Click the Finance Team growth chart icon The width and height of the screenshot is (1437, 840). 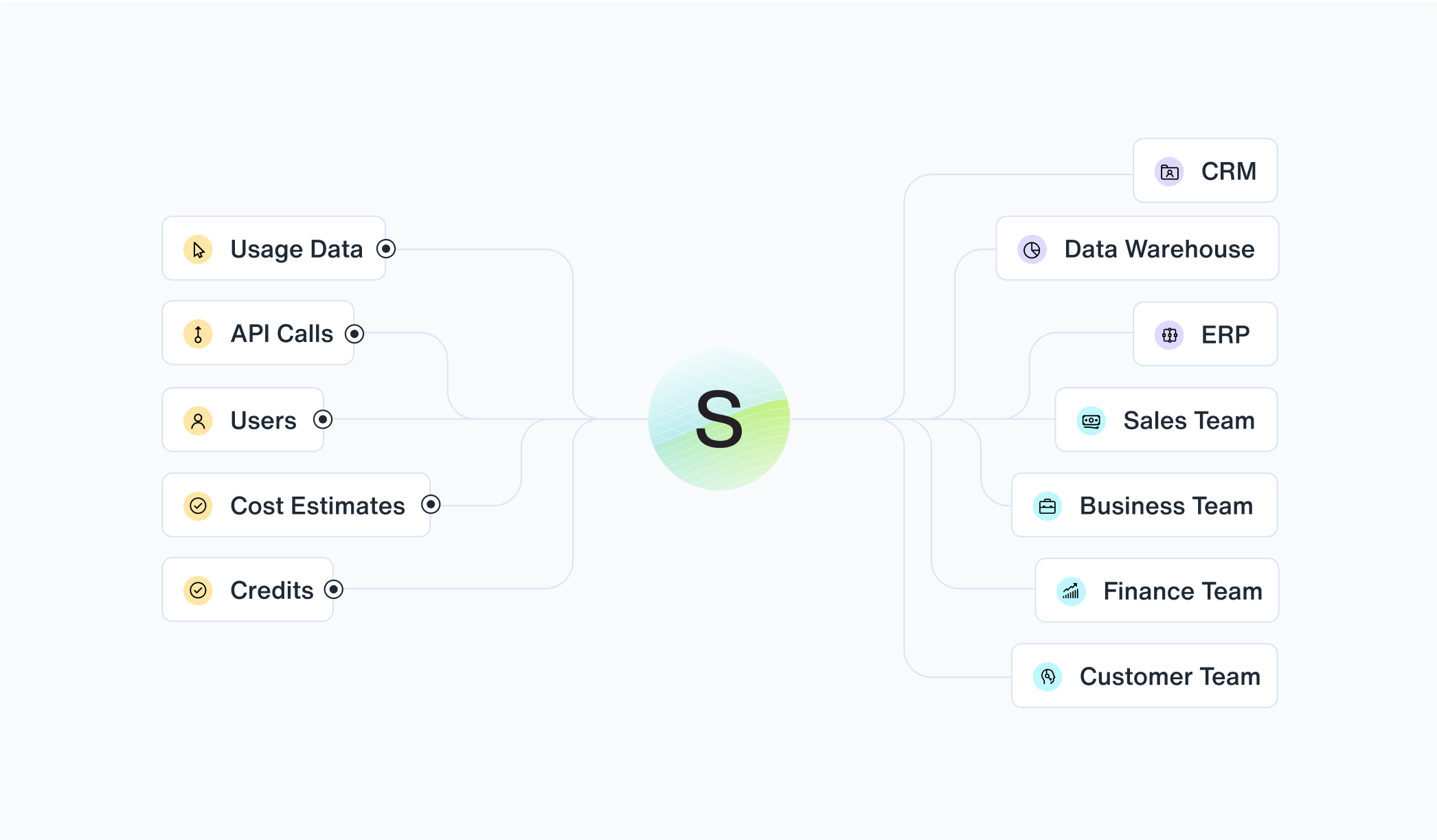(x=1071, y=591)
